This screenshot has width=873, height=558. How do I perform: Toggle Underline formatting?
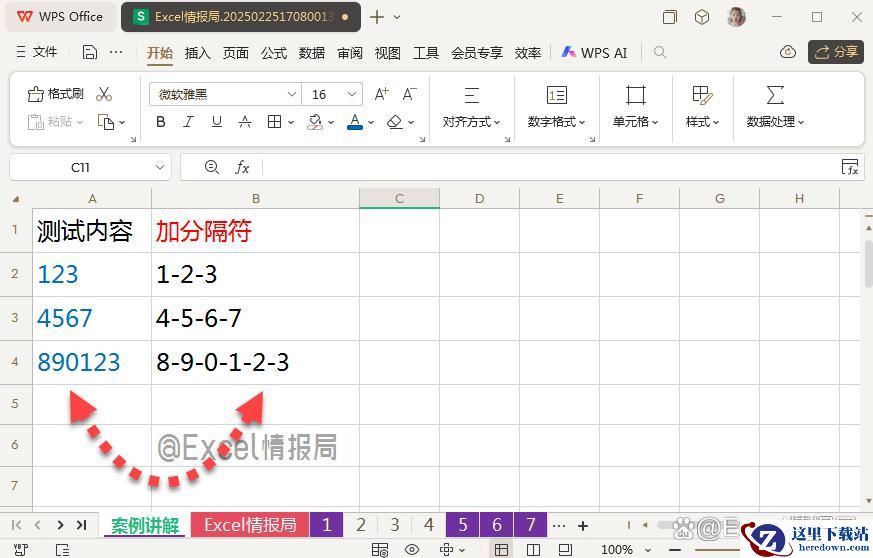point(217,121)
